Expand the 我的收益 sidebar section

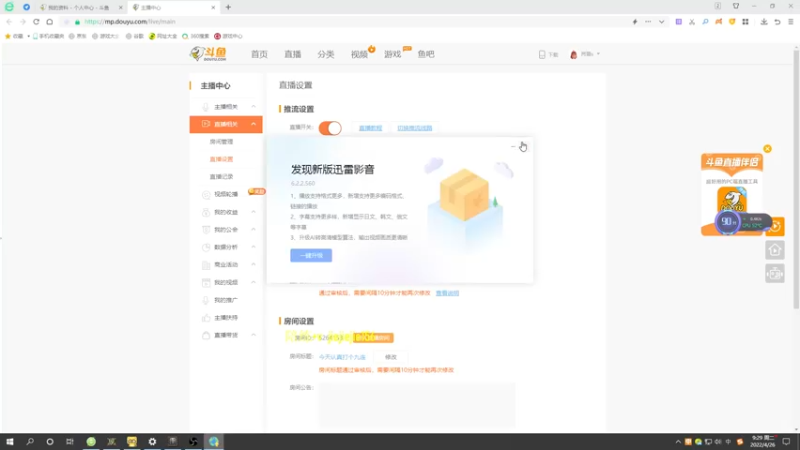point(254,212)
